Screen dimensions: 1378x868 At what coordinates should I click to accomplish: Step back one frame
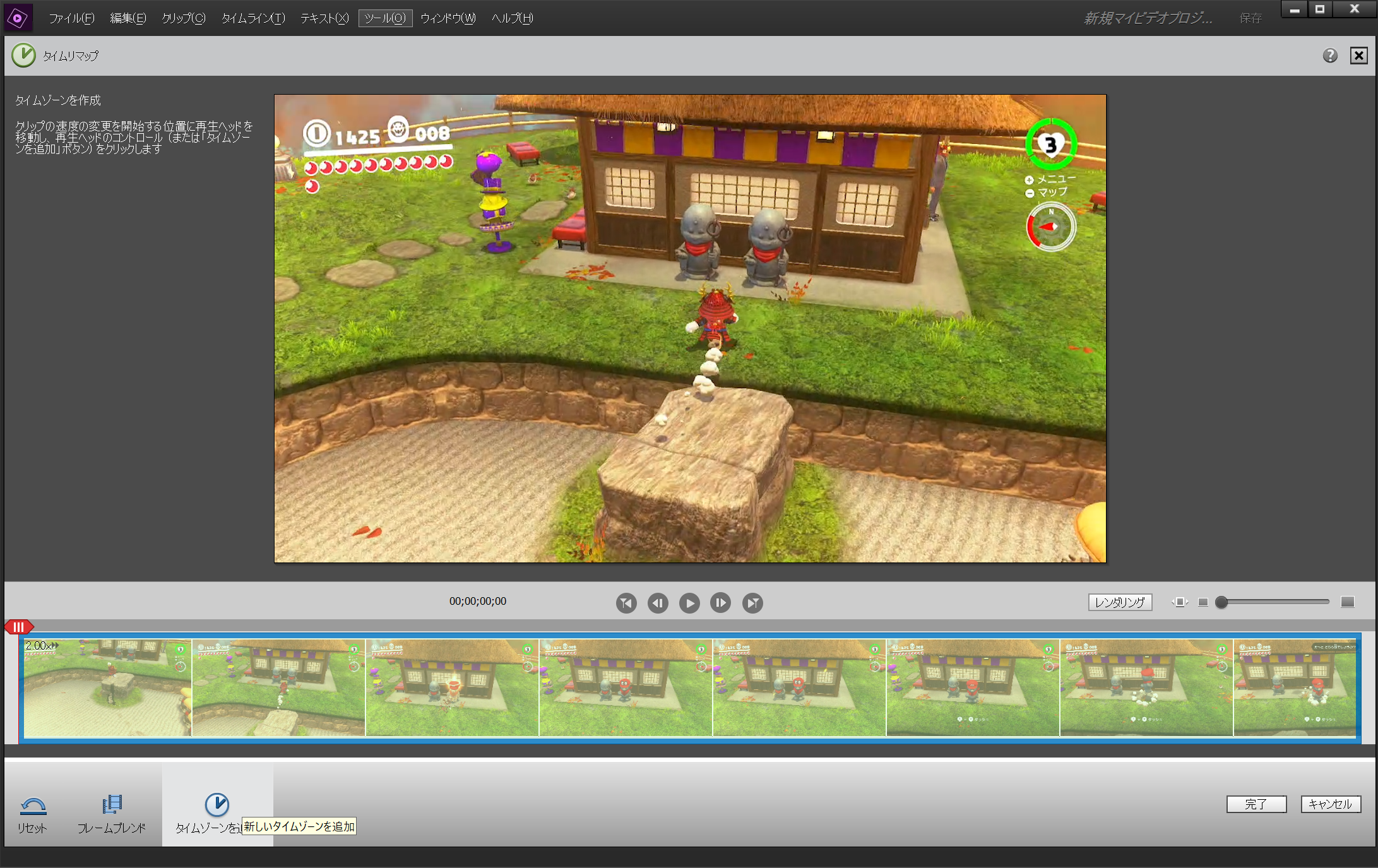click(x=658, y=603)
